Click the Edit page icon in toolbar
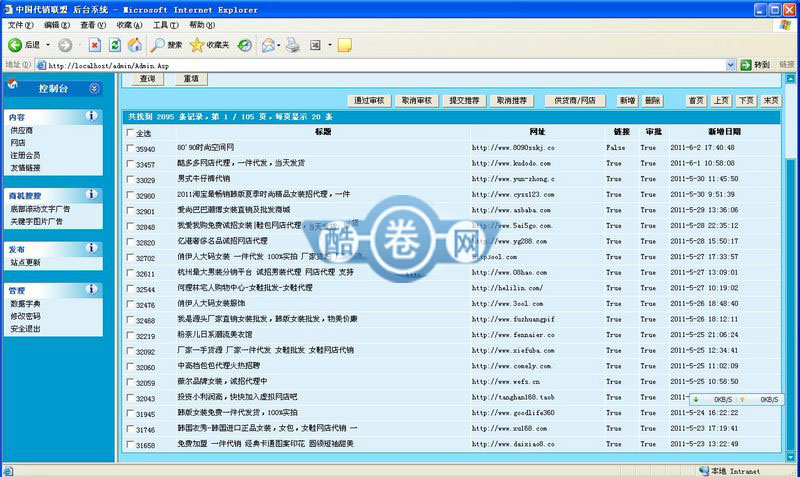 click(x=315, y=45)
